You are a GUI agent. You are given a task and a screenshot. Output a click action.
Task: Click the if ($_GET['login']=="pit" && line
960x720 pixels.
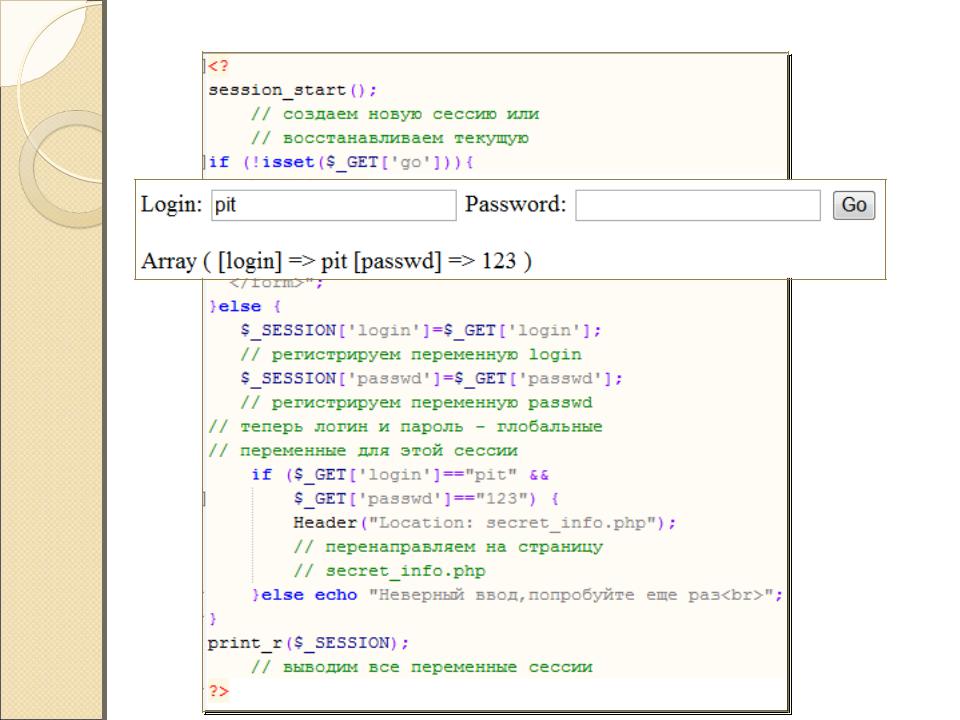(x=400, y=475)
